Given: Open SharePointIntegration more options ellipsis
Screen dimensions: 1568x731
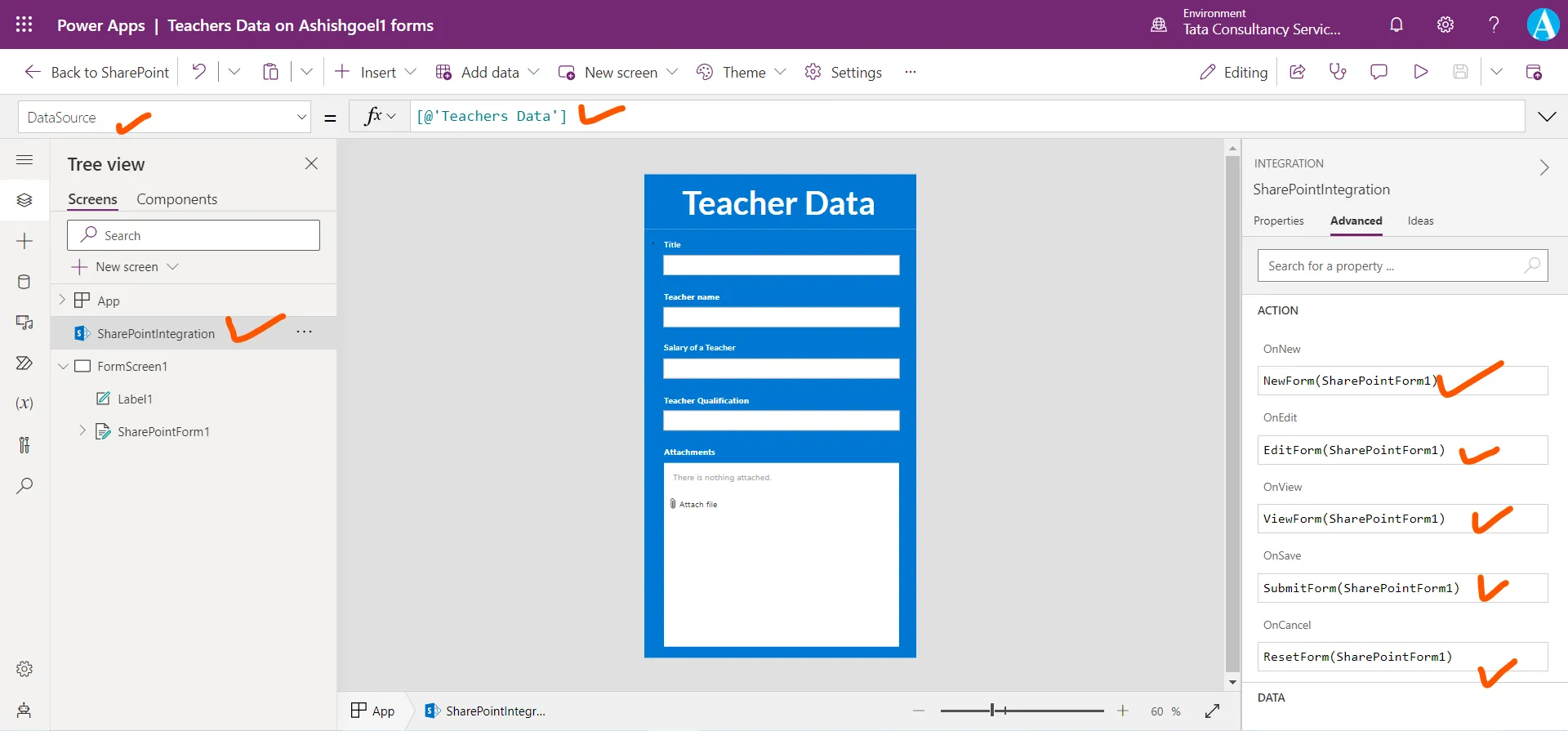Looking at the screenshot, I should tap(304, 332).
